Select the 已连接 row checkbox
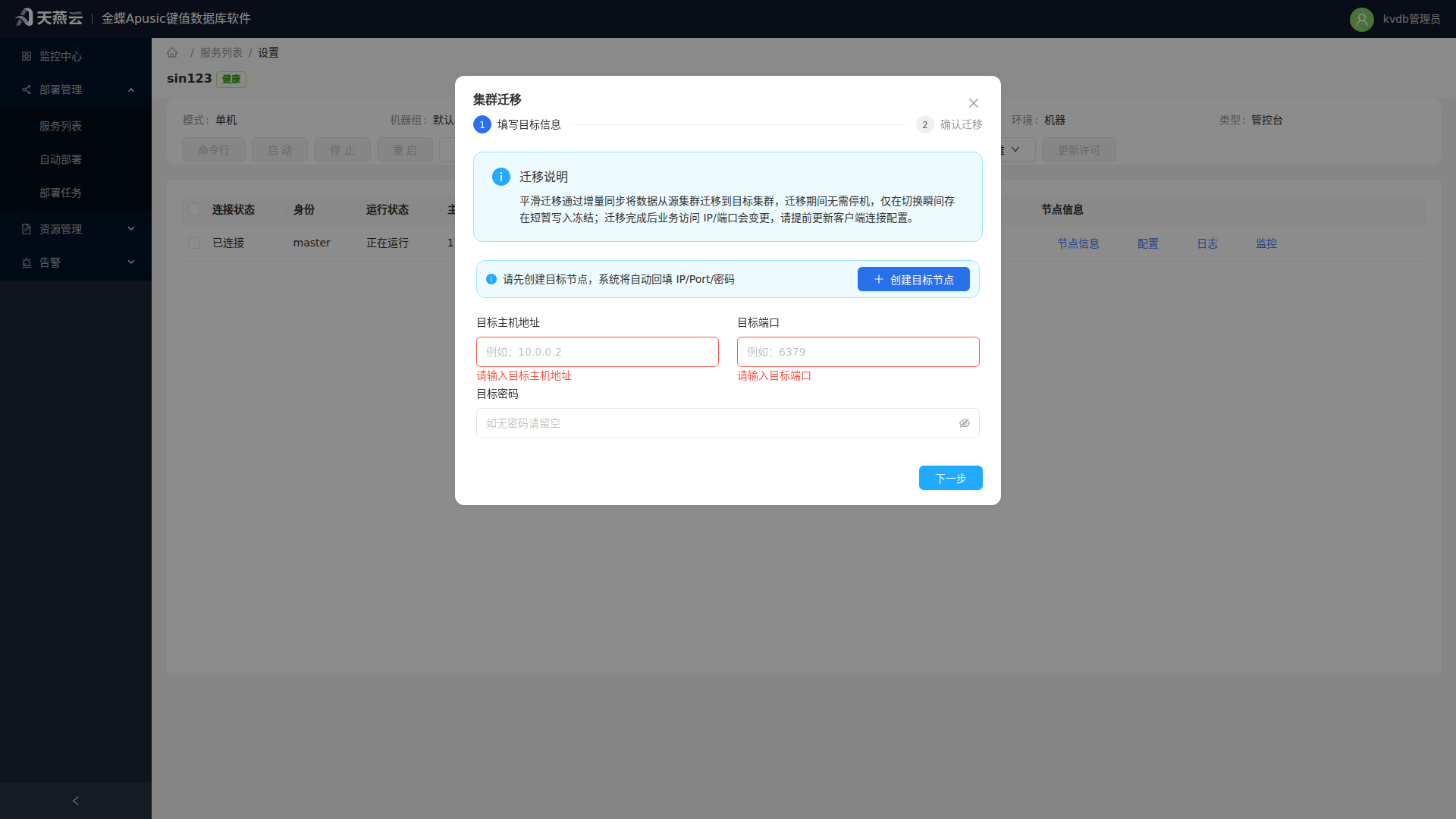This screenshot has height=819, width=1456. pyautogui.click(x=194, y=243)
